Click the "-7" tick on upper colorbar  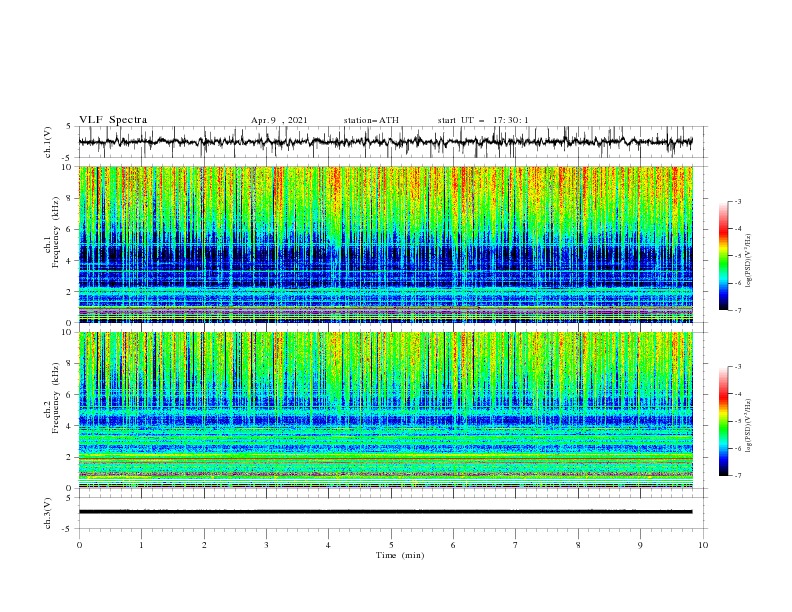(737, 311)
